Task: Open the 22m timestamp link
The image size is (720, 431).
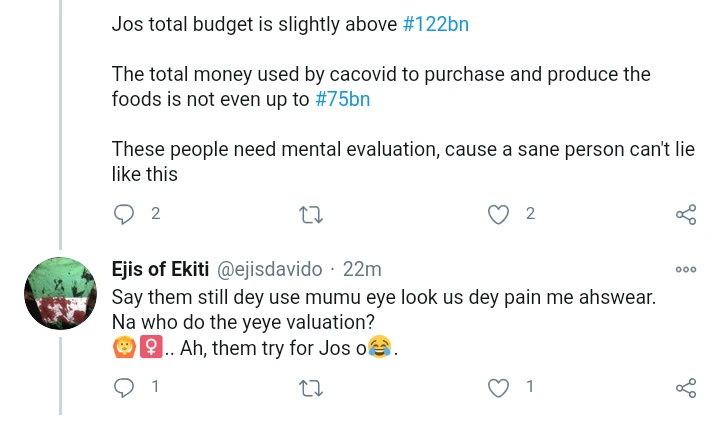Action: pos(362,269)
